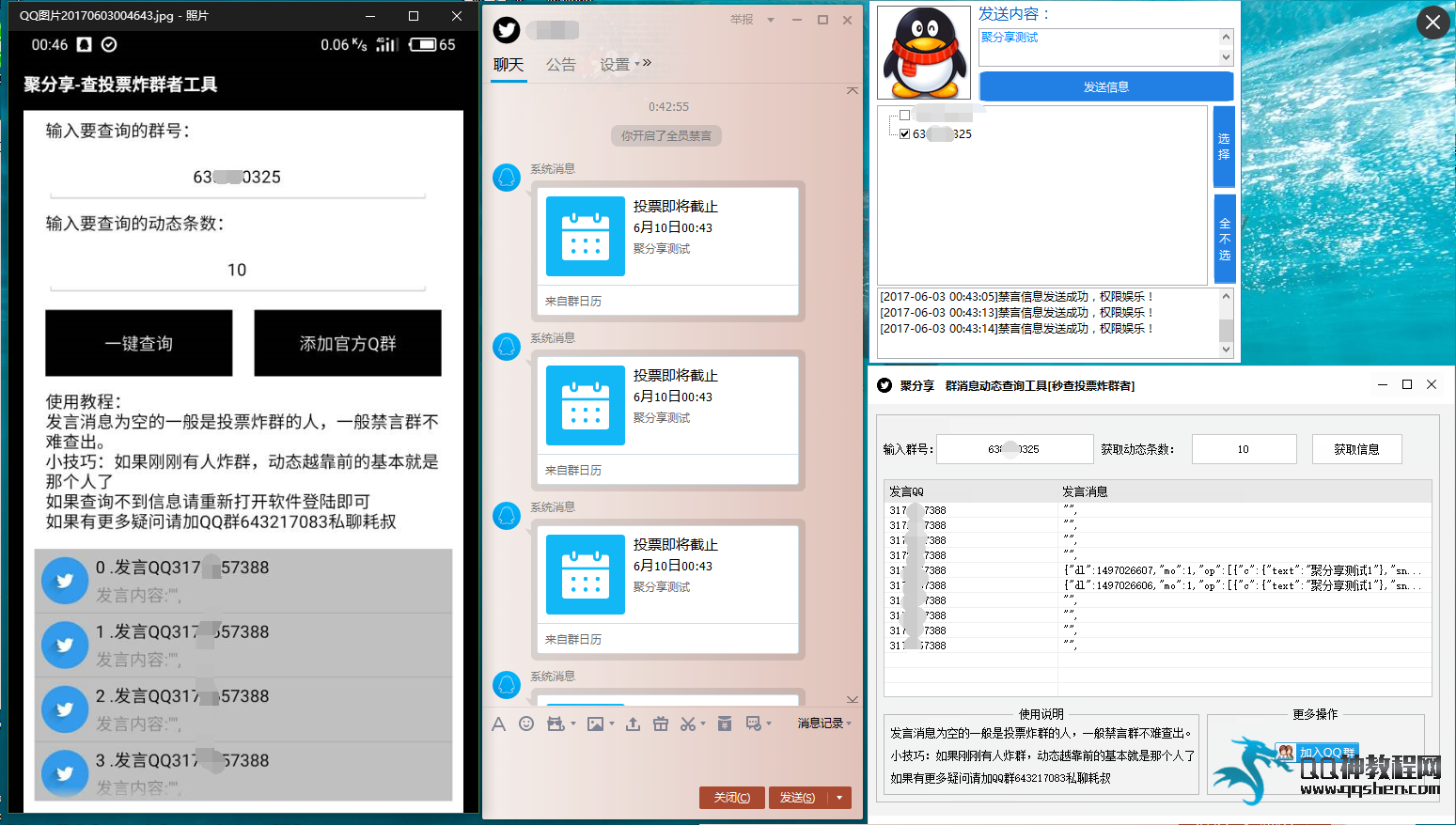The height and width of the screenshot is (825, 1456).
Task: Click the down arrow of log panel scrollbar
Action: pos(1226,350)
